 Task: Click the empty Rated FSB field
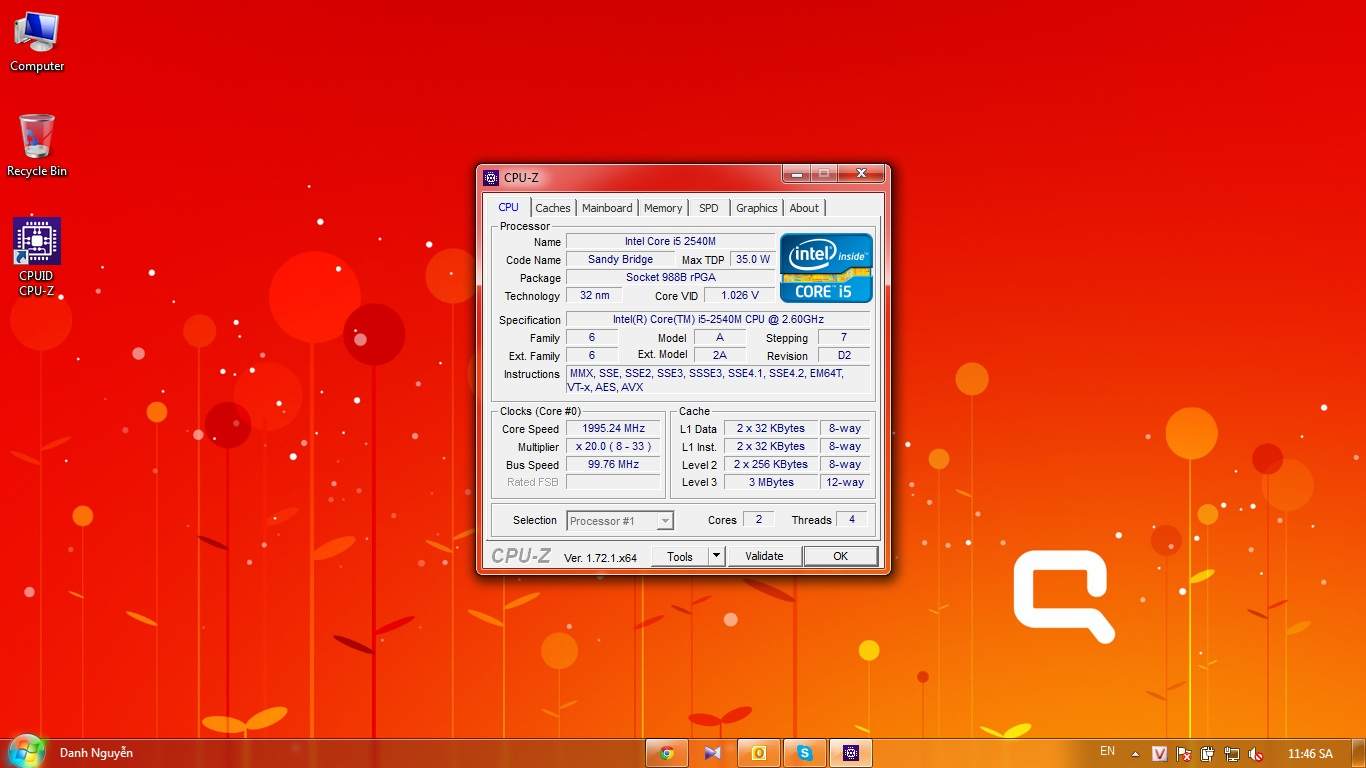click(614, 482)
